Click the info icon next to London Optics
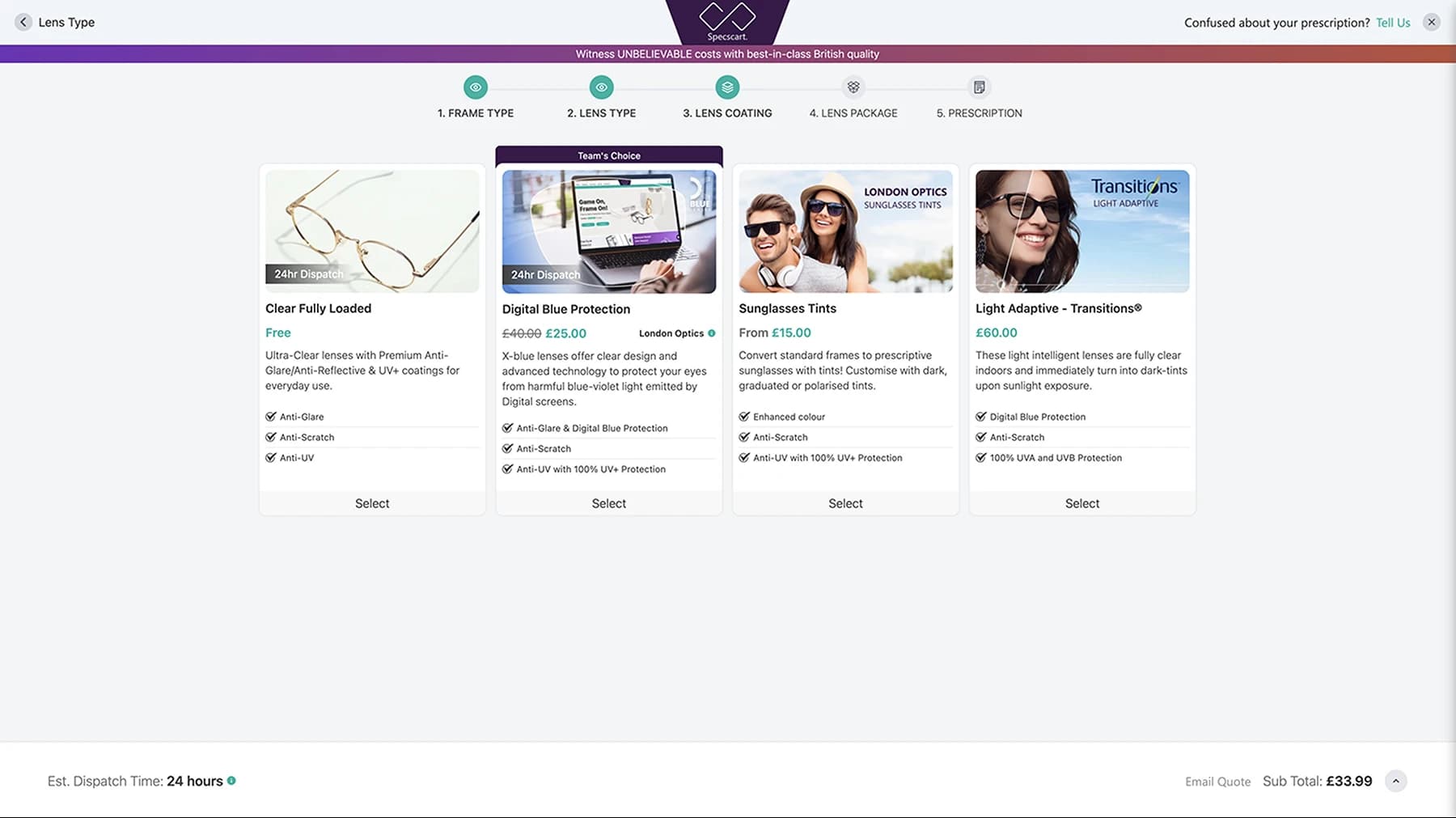This screenshot has height=818, width=1456. (x=712, y=333)
